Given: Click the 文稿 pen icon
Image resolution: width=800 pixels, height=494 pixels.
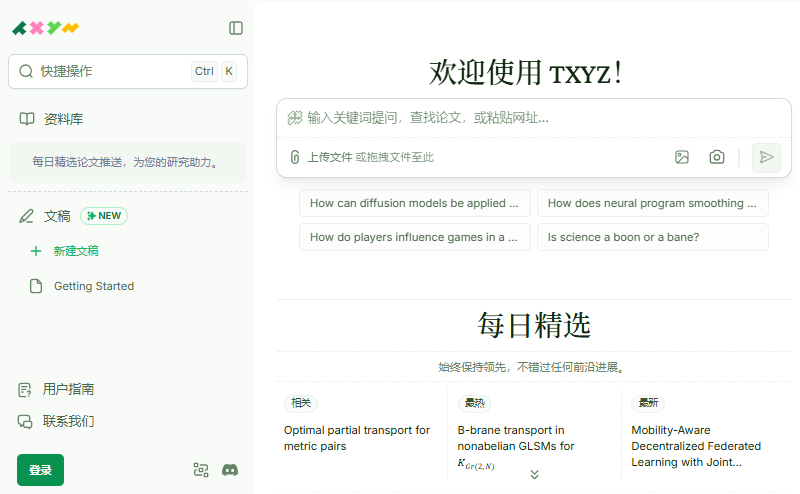Looking at the screenshot, I should point(27,216).
